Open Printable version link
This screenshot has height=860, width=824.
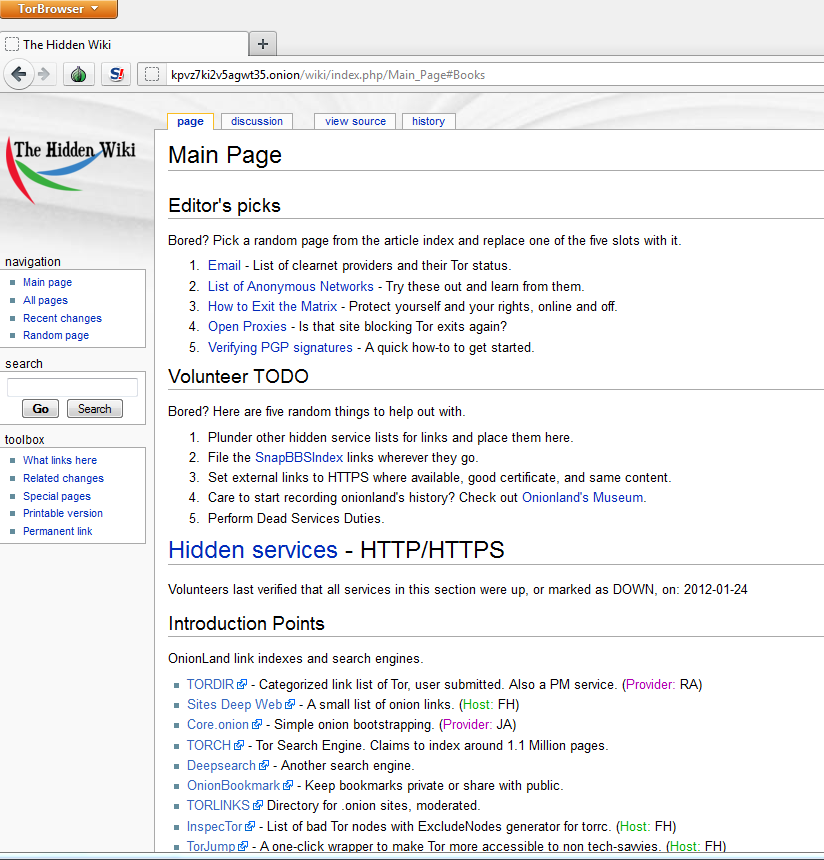[63, 513]
